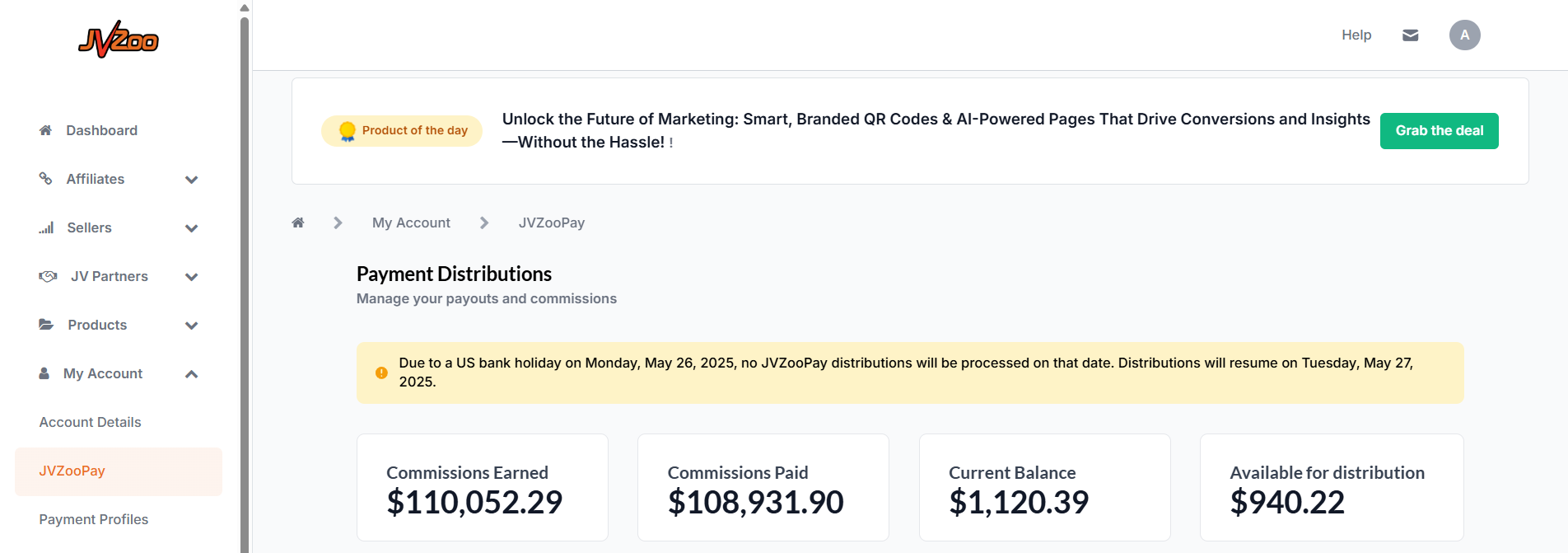Open the Dashboard menu item
Screen dimensions: 1568x553
[102, 130]
